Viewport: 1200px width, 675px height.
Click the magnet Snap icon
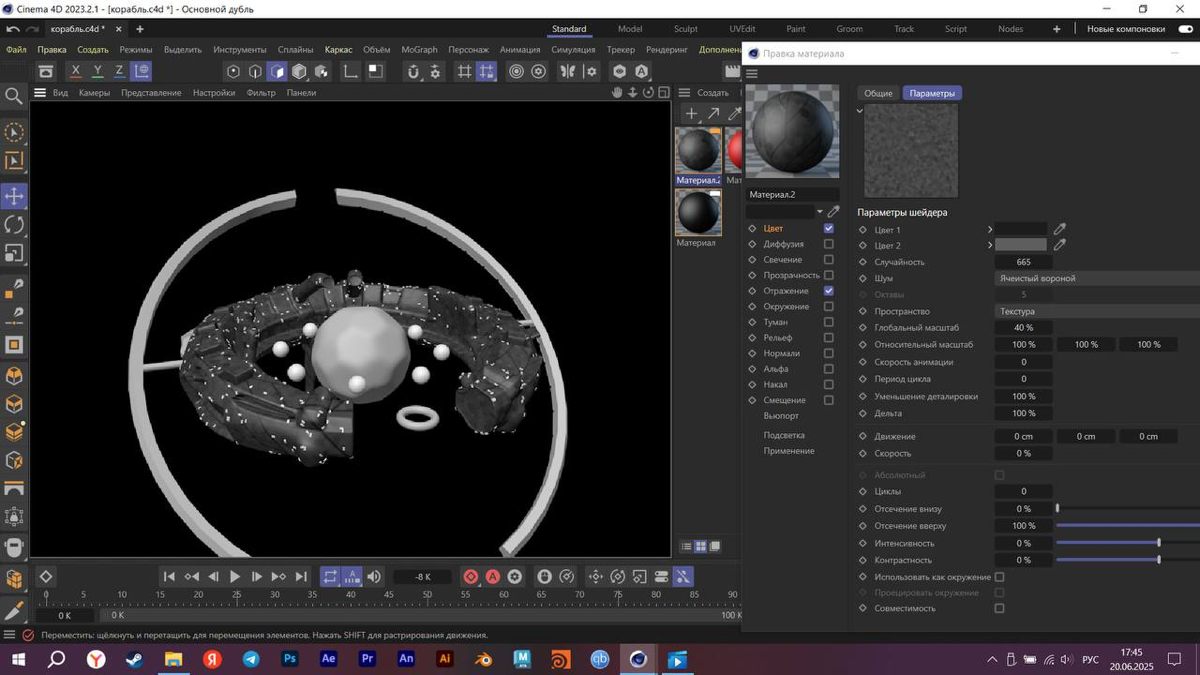click(413, 71)
